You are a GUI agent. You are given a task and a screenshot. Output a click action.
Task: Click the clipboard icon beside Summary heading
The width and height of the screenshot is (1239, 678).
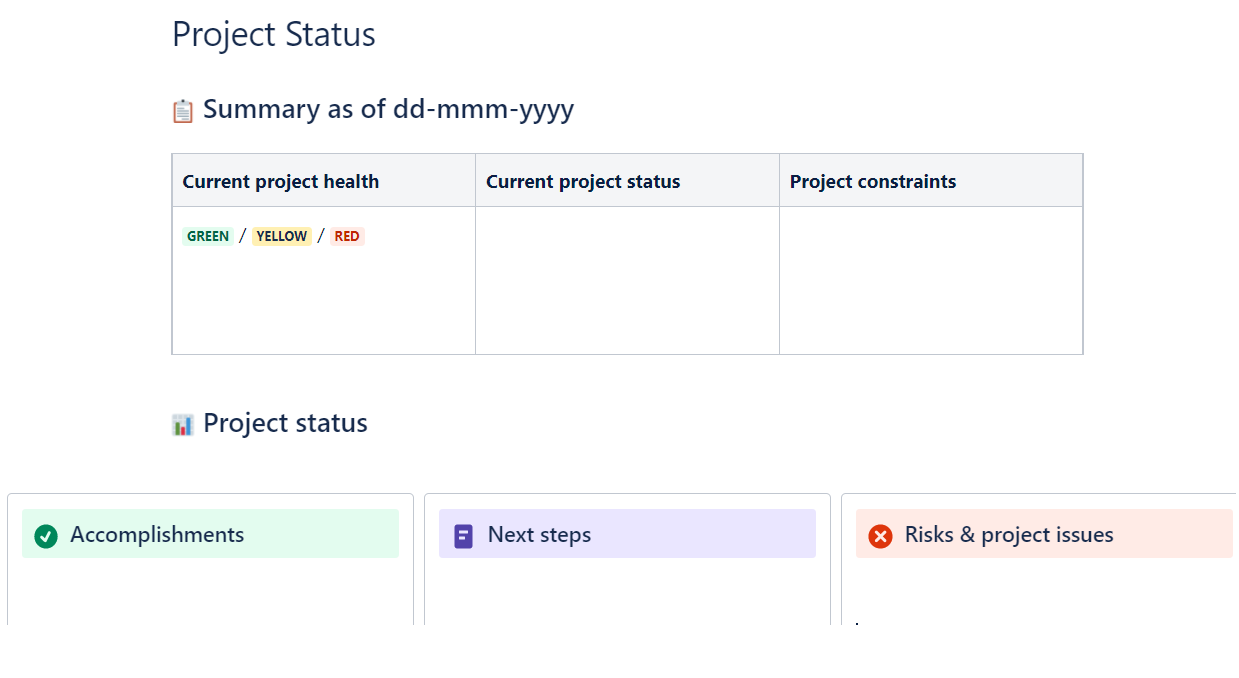[182, 111]
